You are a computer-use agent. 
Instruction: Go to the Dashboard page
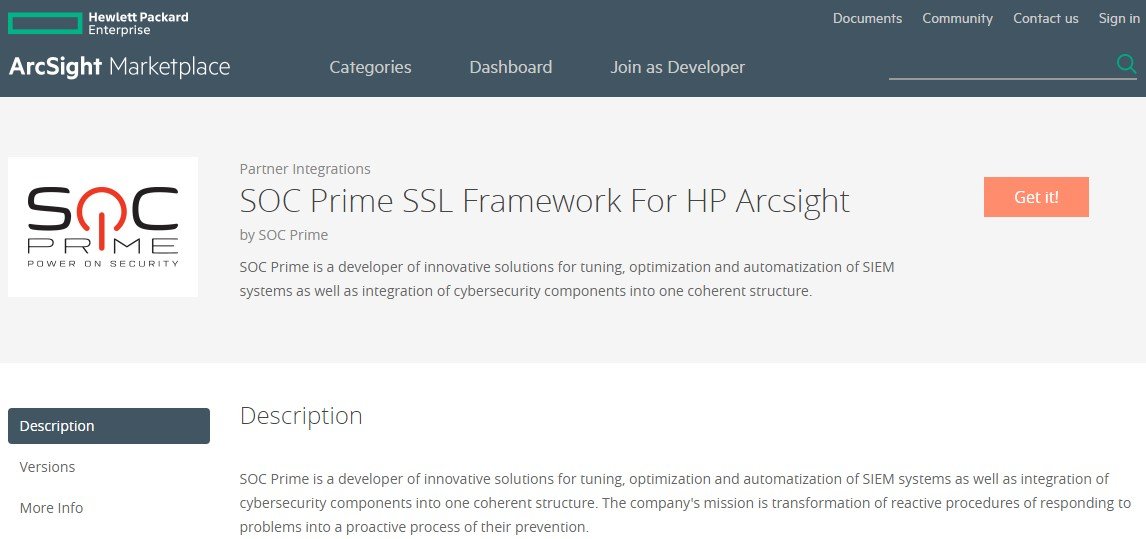point(510,67)
